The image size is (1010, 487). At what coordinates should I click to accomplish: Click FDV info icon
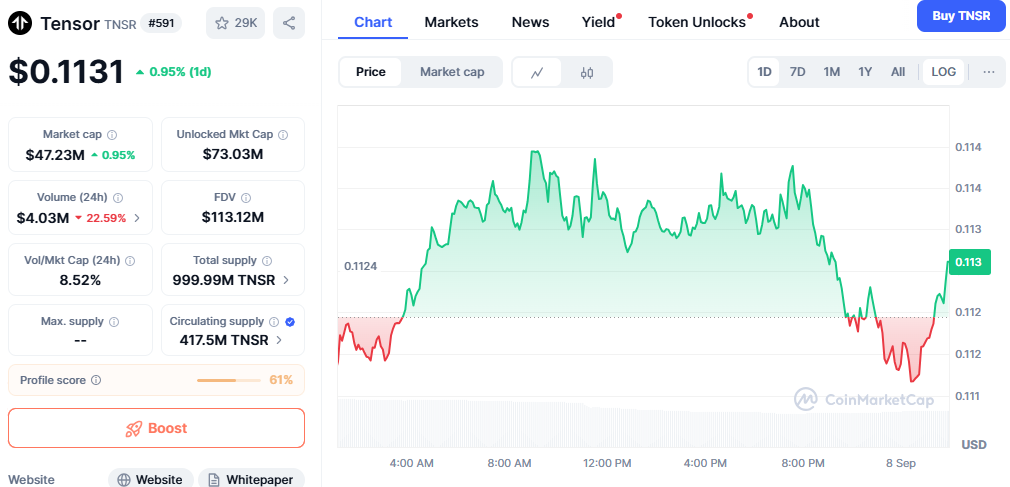tap(246, 198)
